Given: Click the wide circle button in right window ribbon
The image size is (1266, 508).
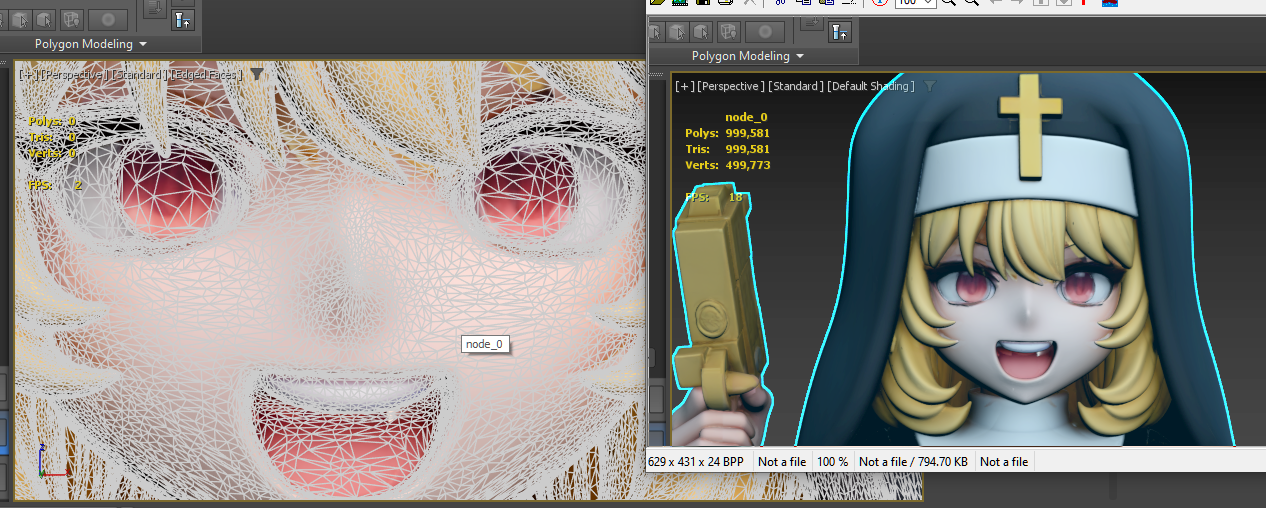Looking at the screenshot, I should click(x=764, y=31).
